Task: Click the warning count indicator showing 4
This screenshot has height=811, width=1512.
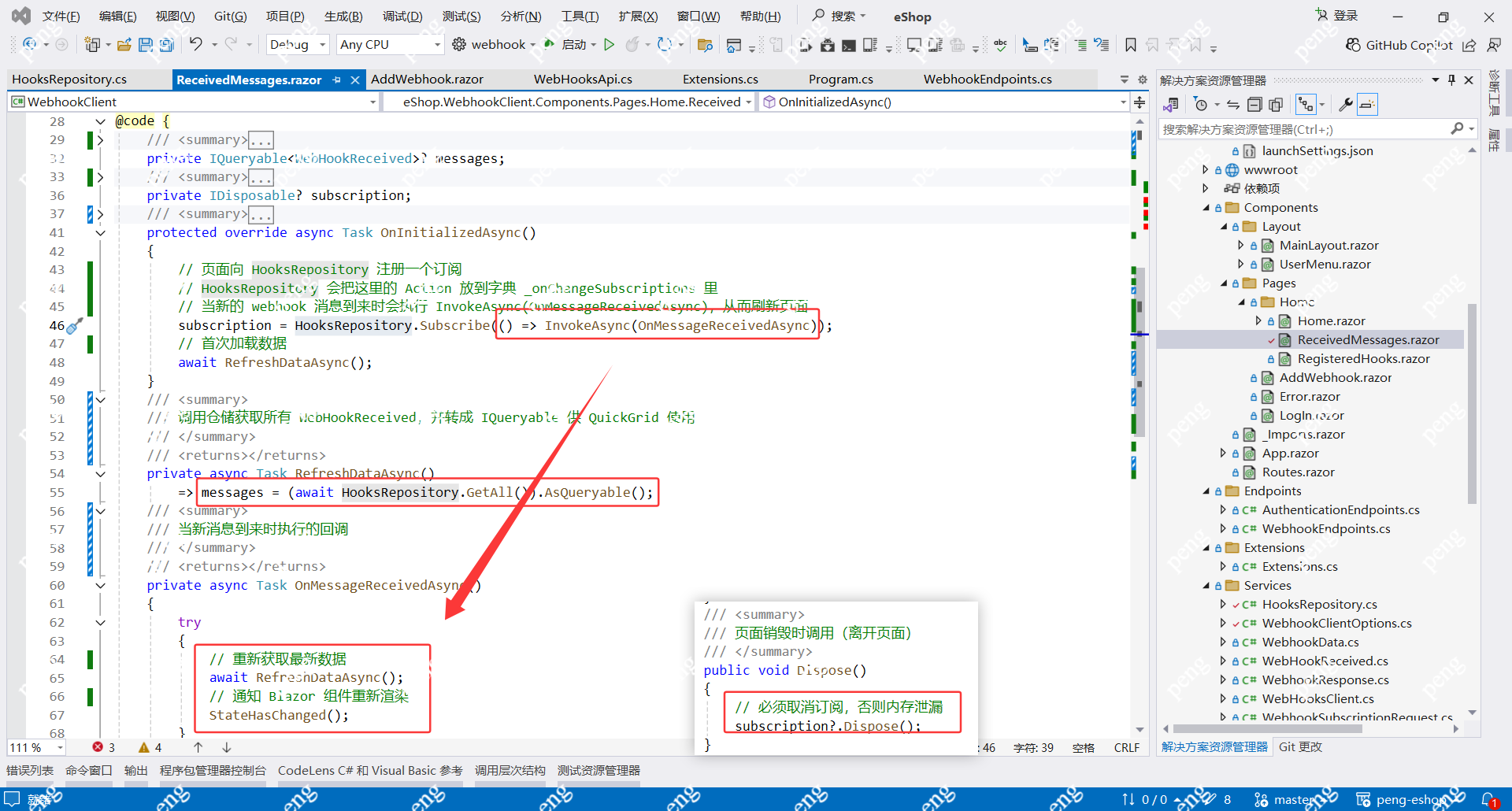Action: coord(150,747)
